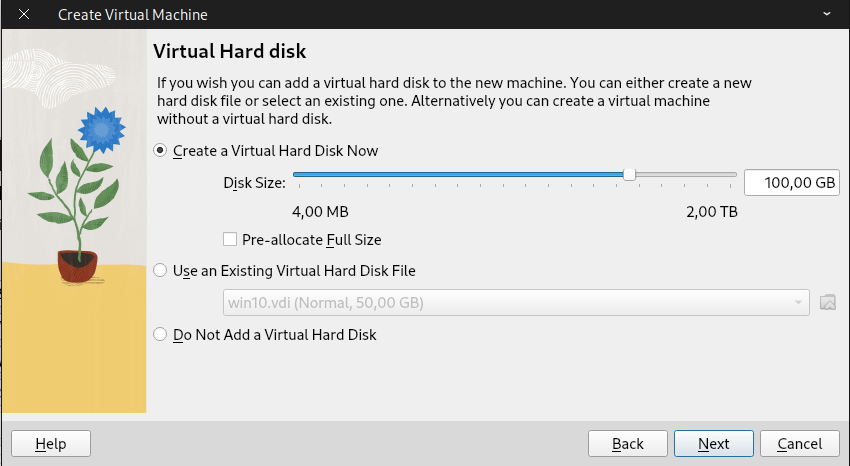The height and width of the screenshot is (466, 850).
Task: Click the Virtual Hard disk heading
Action: 230,51
